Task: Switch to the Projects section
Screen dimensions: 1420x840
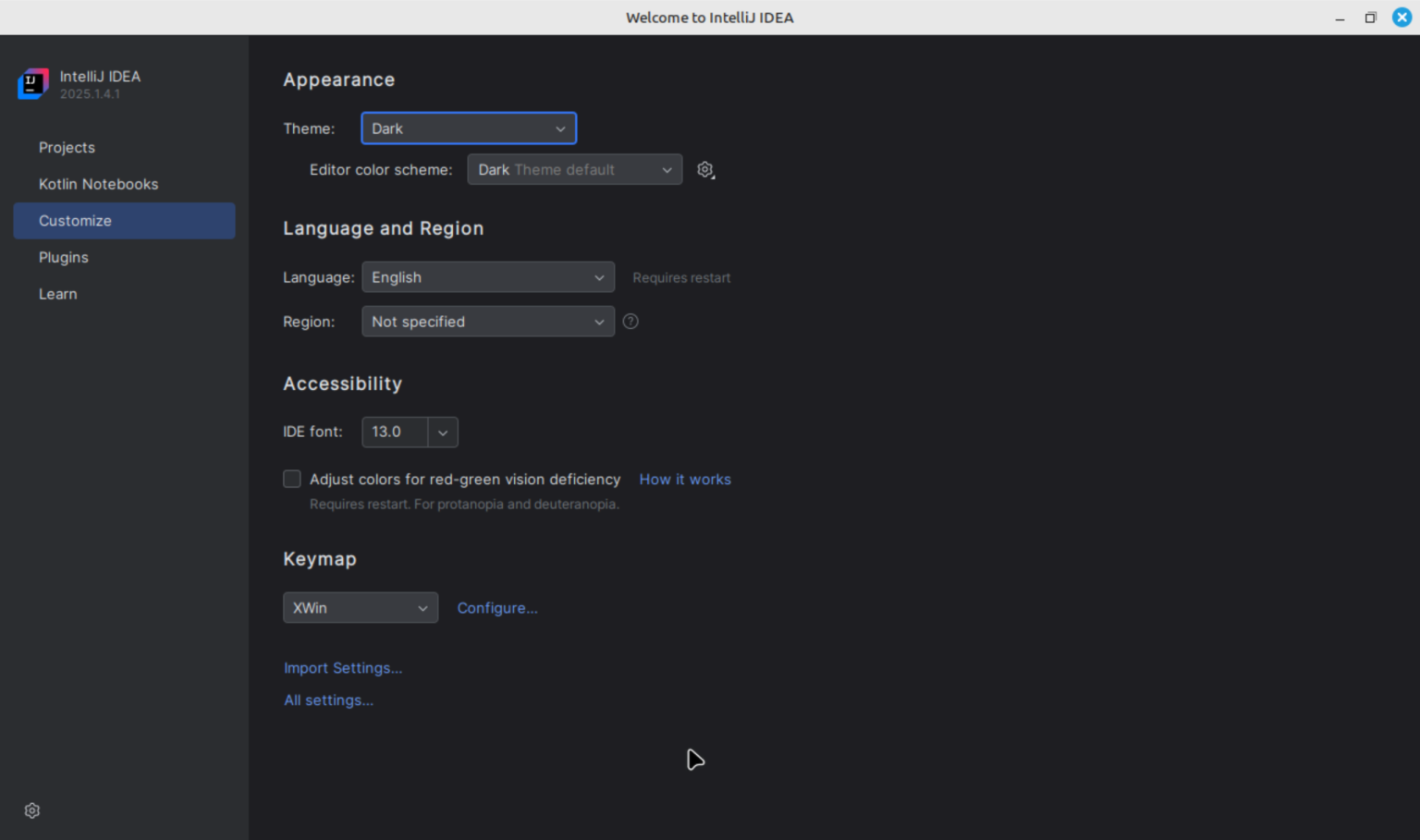Action: (x=67, y=147)
